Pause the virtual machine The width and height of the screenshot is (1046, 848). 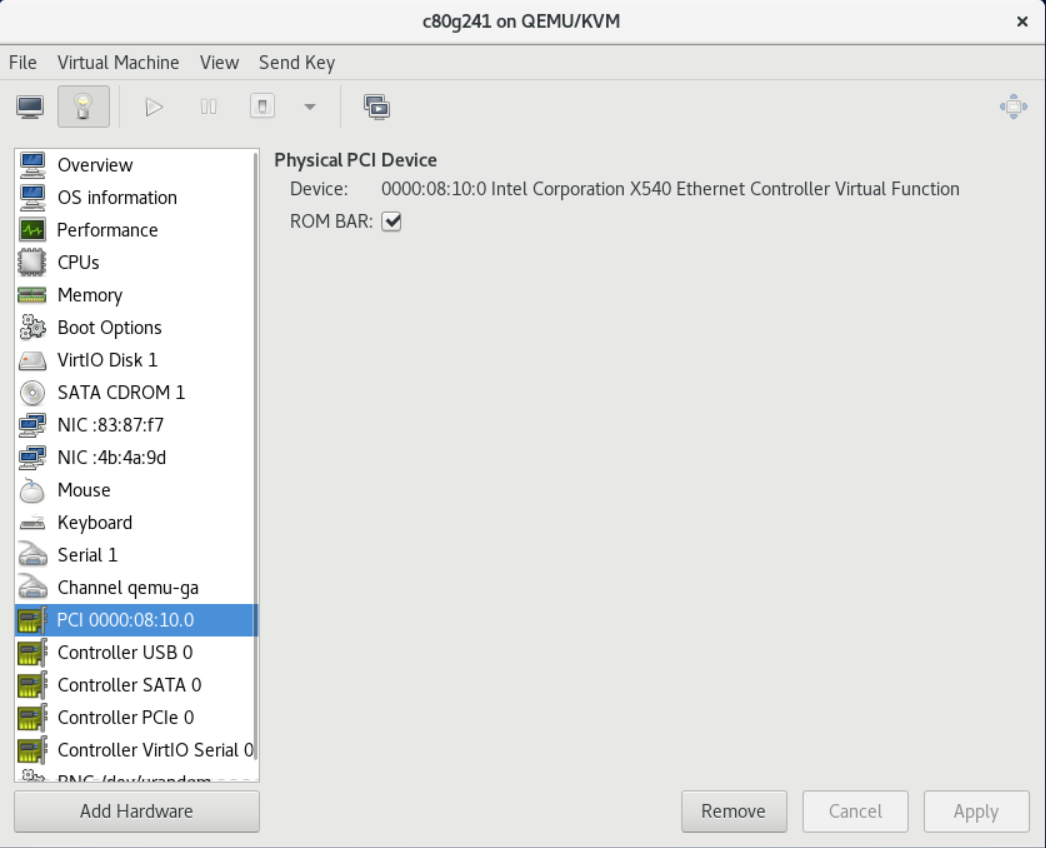point(209,107)
